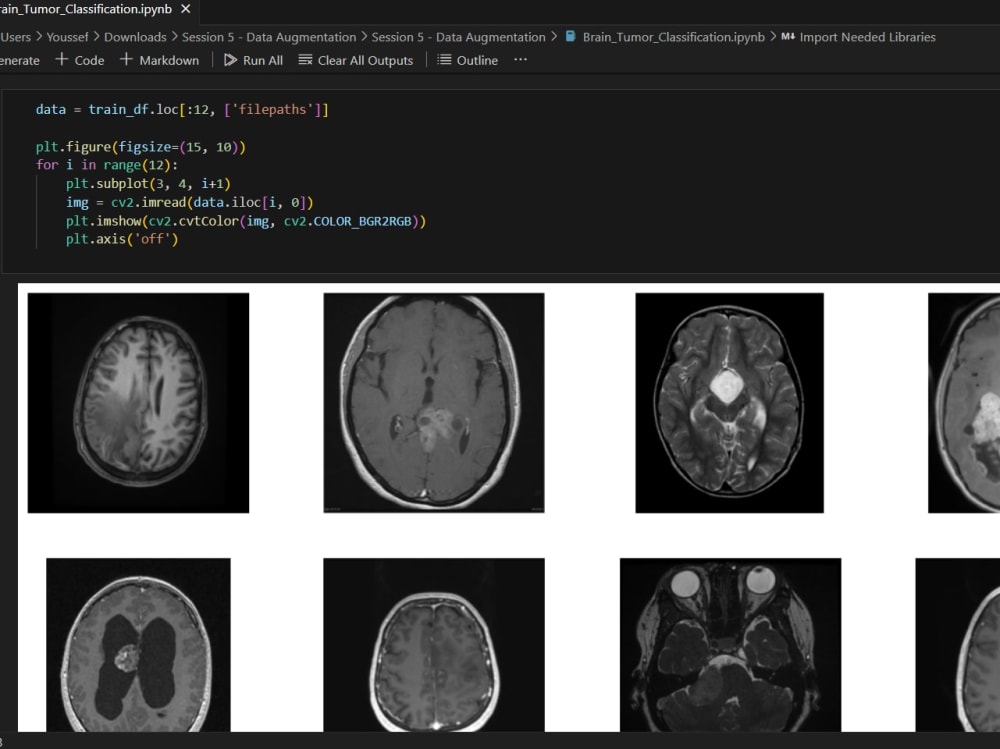
Task: Click the MRI image showing both eyes
Action: coord(730,644)
